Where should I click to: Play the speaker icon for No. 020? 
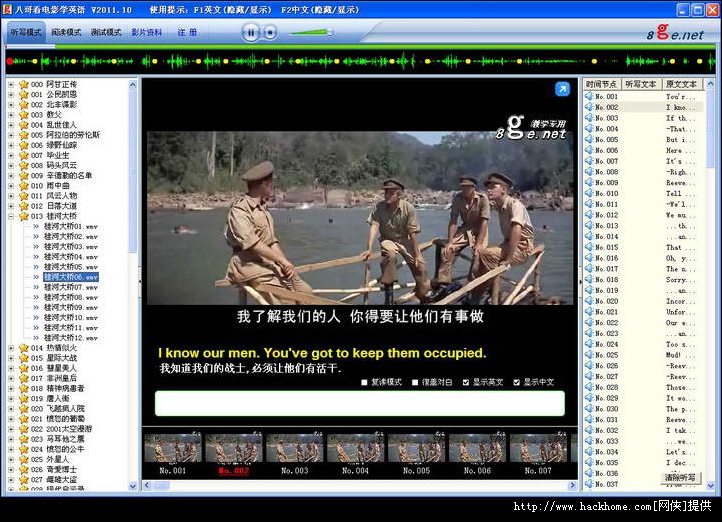point(589,301)
